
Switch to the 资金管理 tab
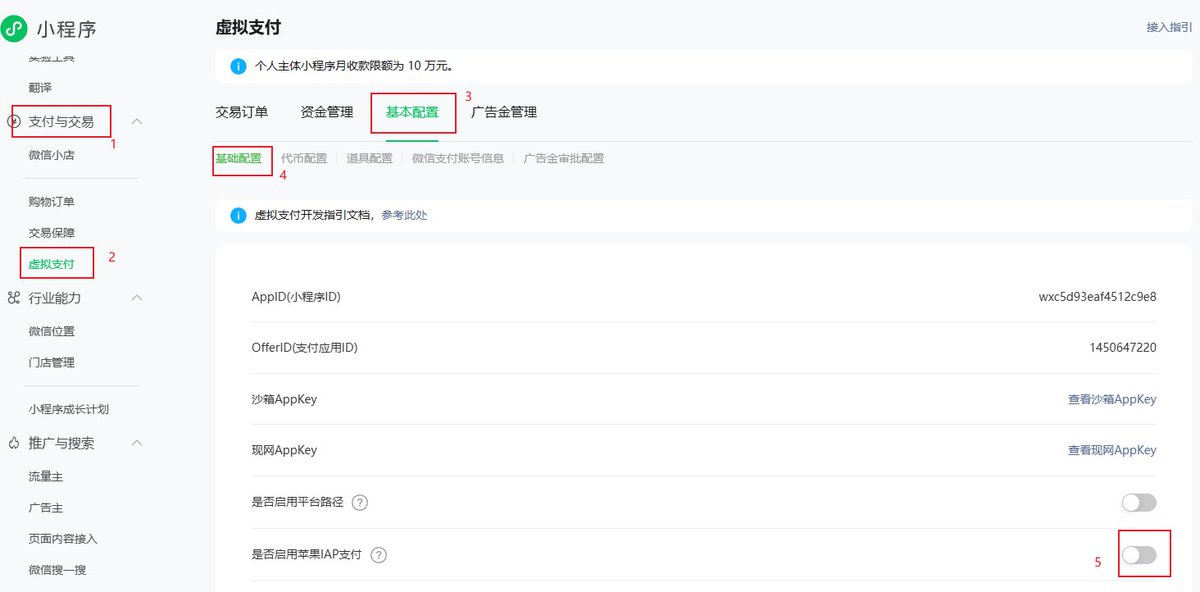click(327, 112)
